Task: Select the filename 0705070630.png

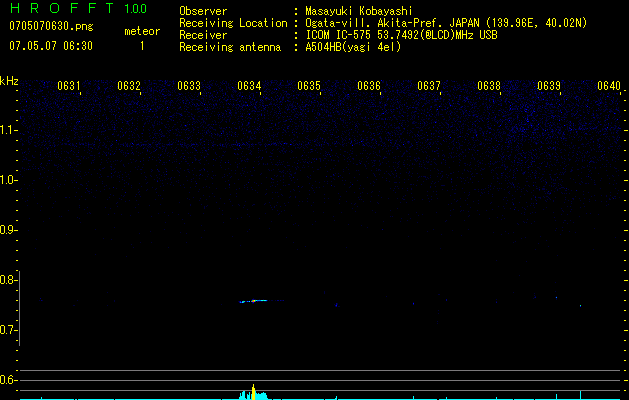Action: [51, 26]
